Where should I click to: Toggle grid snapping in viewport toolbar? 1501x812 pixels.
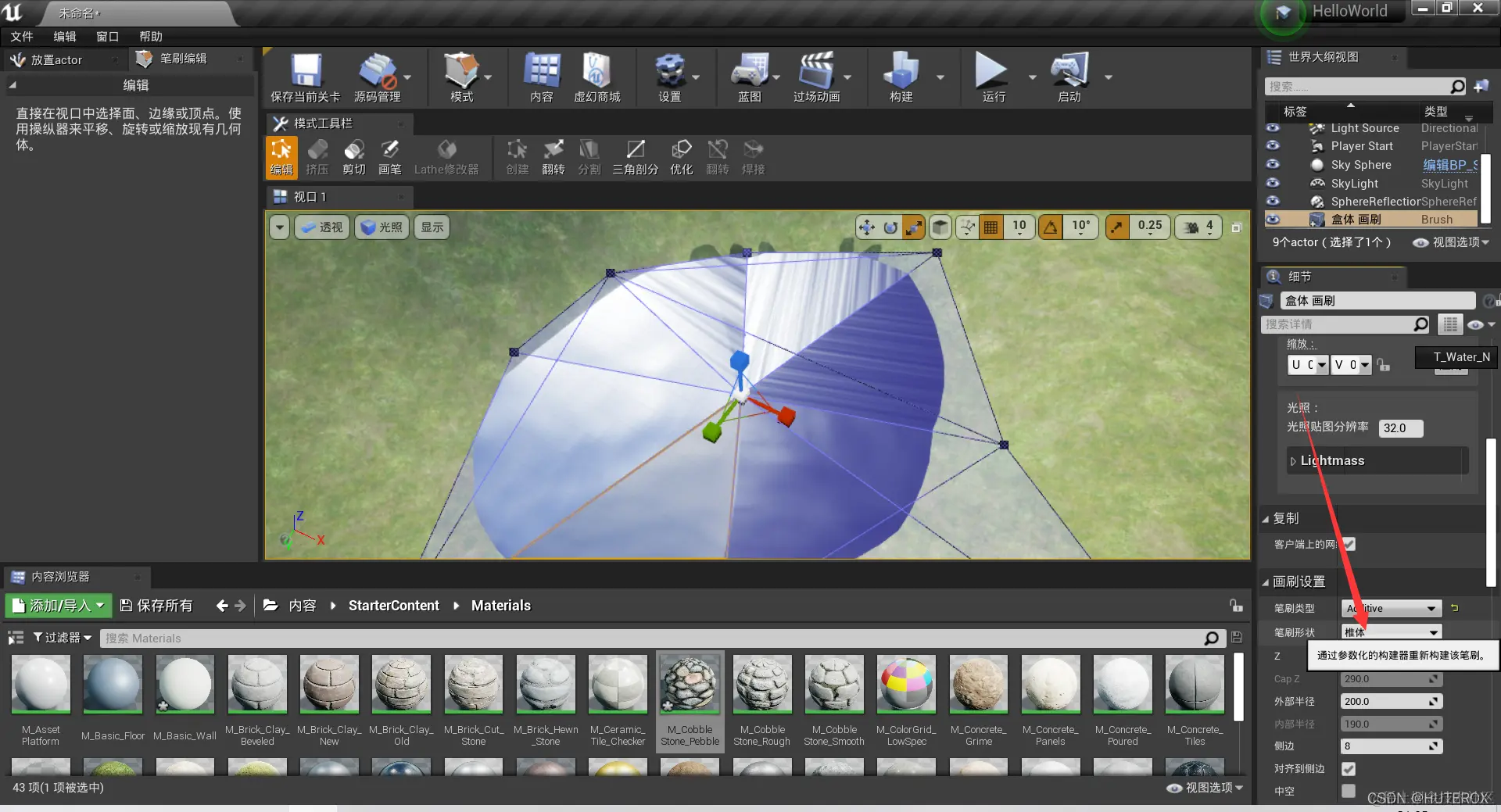[991, 227]
